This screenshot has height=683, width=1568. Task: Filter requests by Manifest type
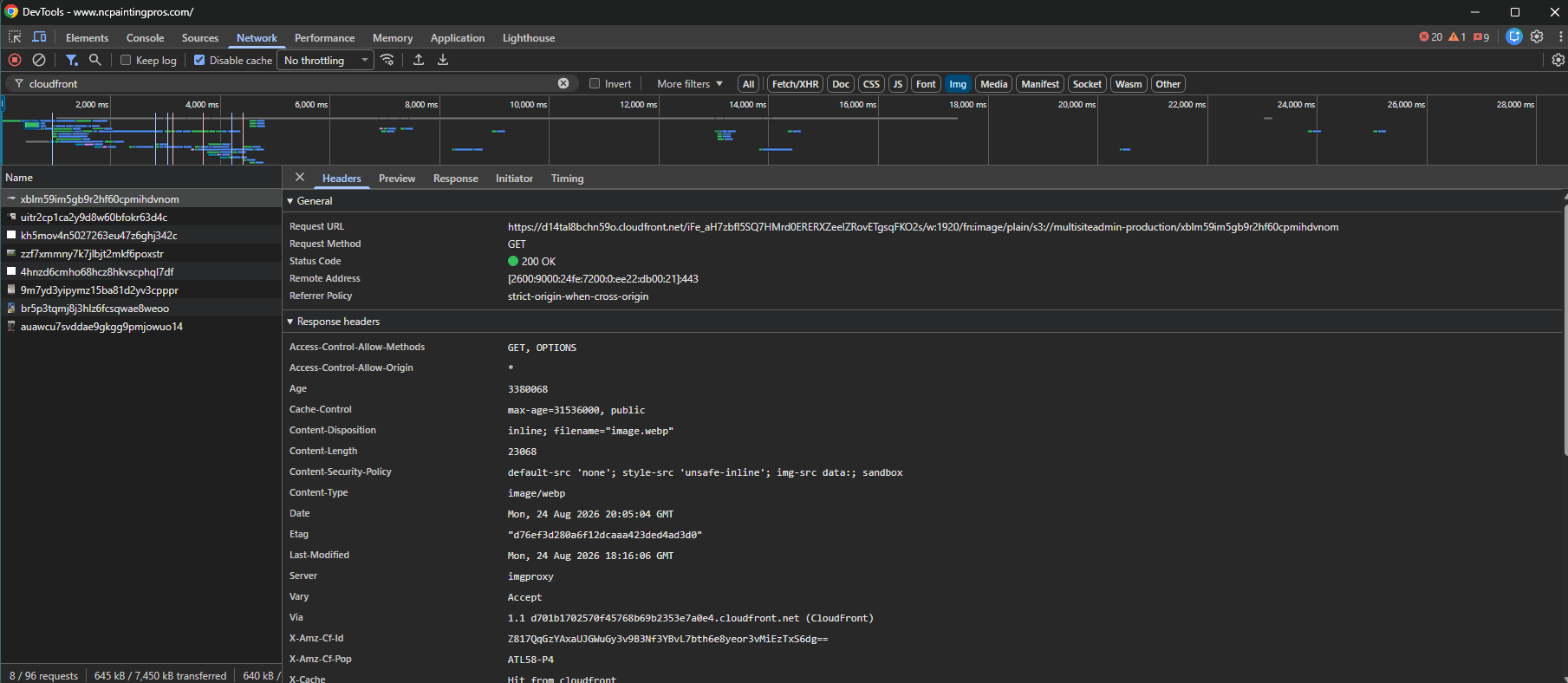1040,84
